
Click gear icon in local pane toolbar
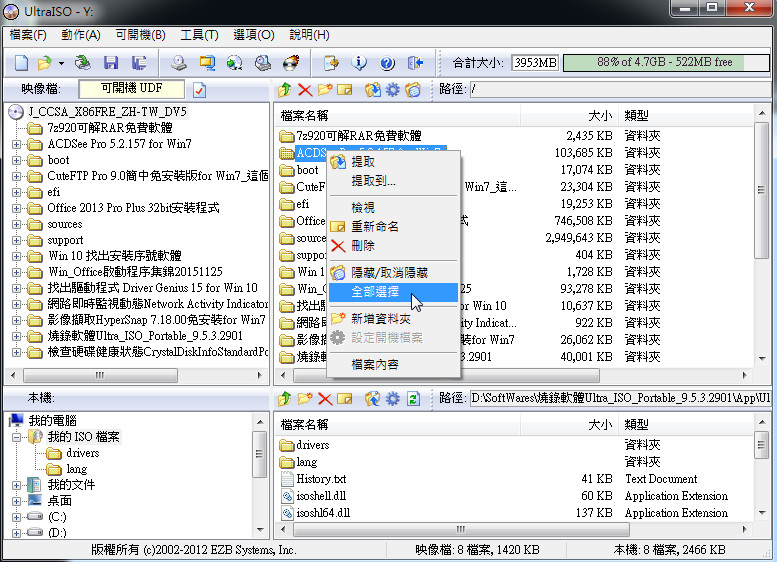[x=392, y=398]
